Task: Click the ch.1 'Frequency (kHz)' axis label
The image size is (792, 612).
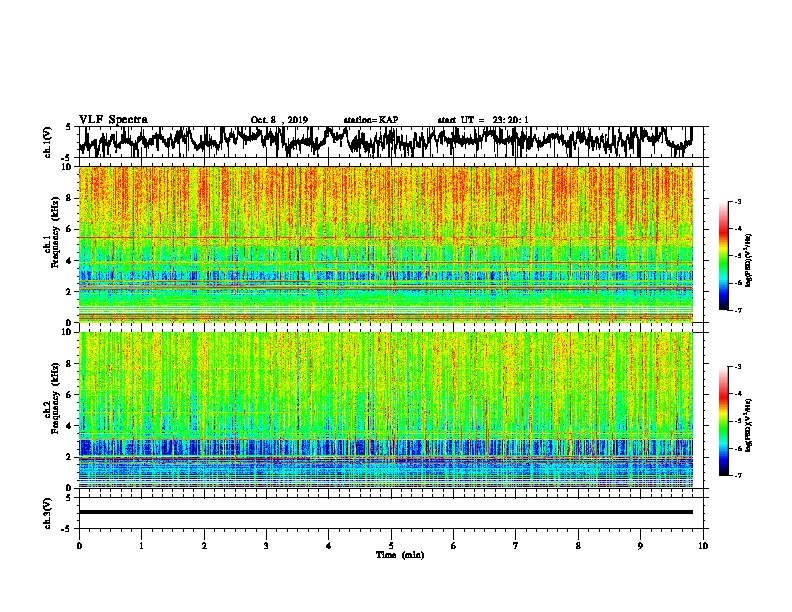Action: click(x=55, y=232)
